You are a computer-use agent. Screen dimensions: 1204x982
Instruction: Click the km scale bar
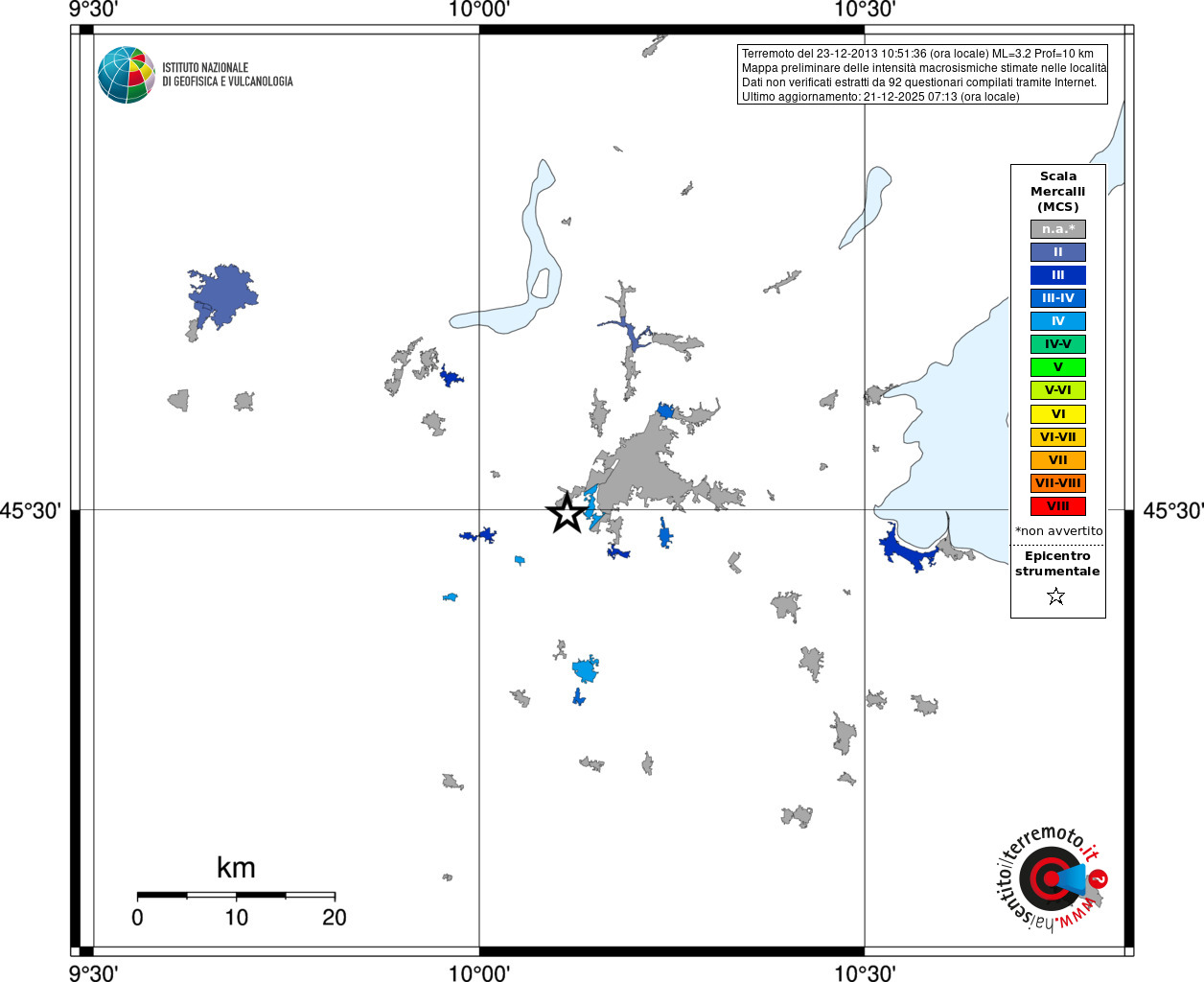[x=236, y=895]
